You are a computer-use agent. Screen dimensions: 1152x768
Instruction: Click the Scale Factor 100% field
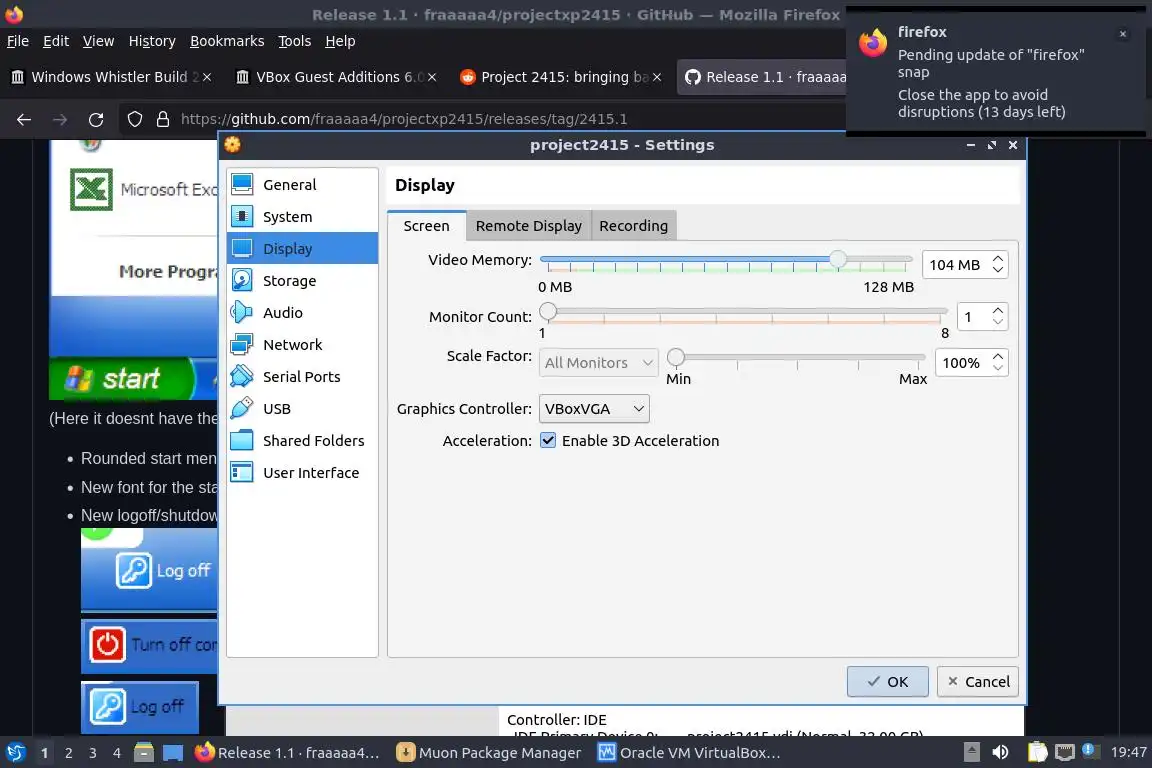click(961, 362)
